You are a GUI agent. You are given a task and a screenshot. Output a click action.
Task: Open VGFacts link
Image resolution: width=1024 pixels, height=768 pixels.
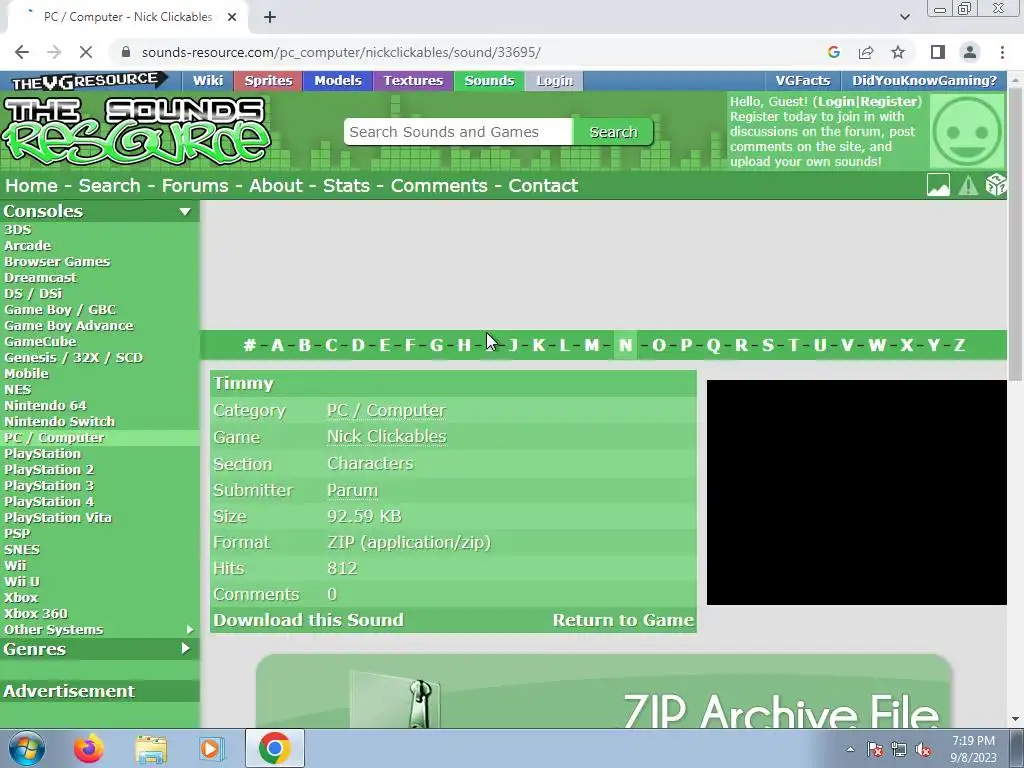803,80
